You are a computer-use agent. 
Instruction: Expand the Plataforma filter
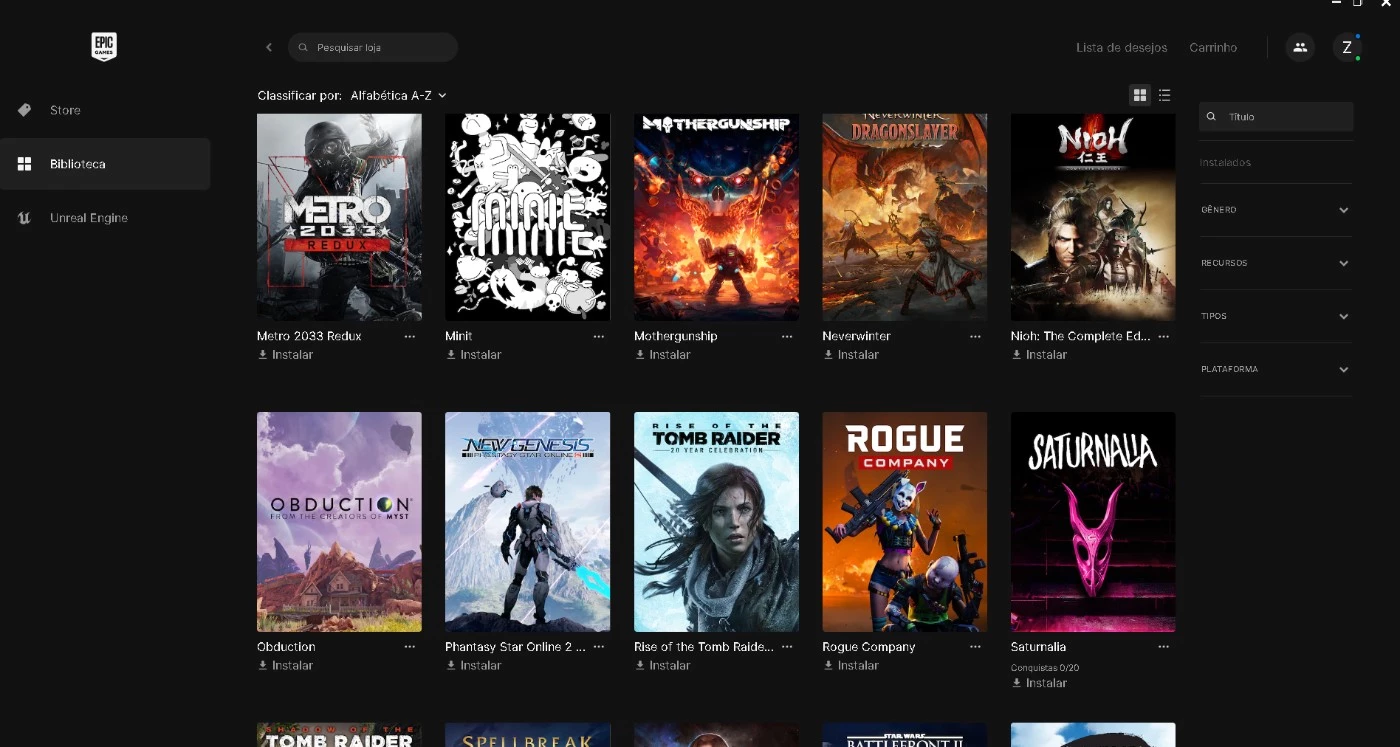click(x=1276, y=369)
